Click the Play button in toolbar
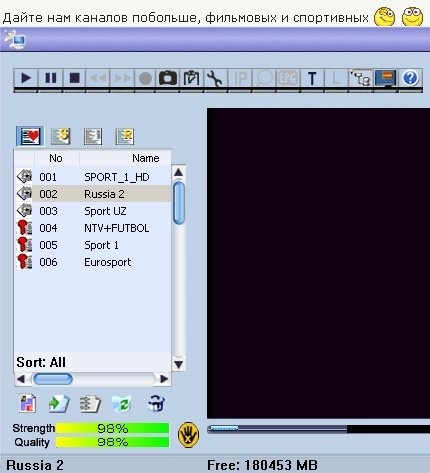Viewport: 430px width, 473px height. pos(26,78)
